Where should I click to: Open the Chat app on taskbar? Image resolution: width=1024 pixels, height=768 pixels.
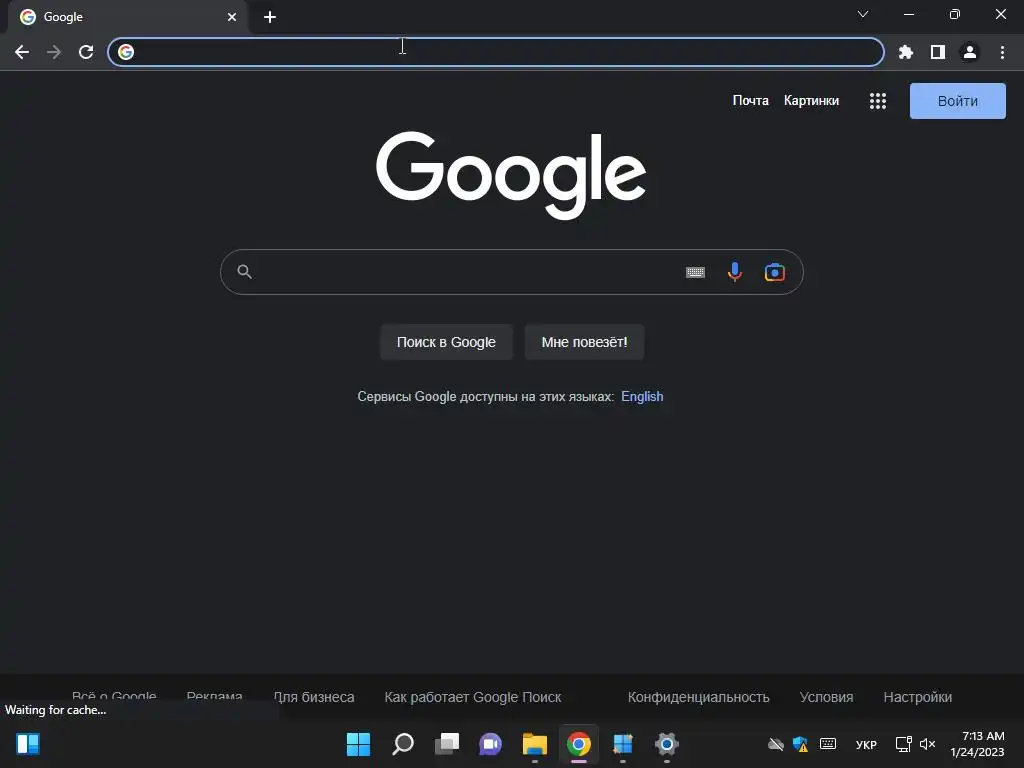click(490, 744)
